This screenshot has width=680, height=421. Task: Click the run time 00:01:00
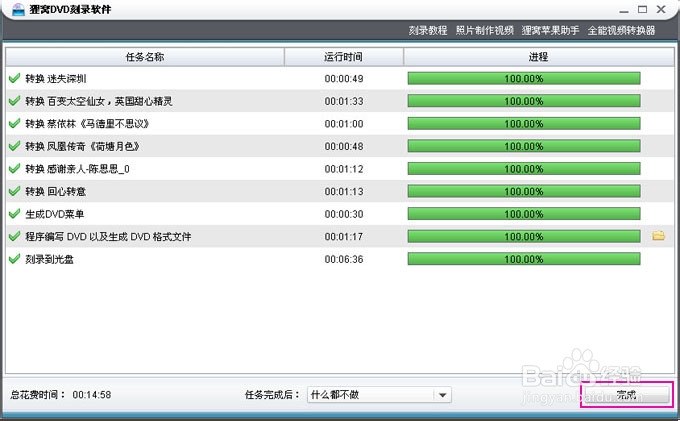344,124
